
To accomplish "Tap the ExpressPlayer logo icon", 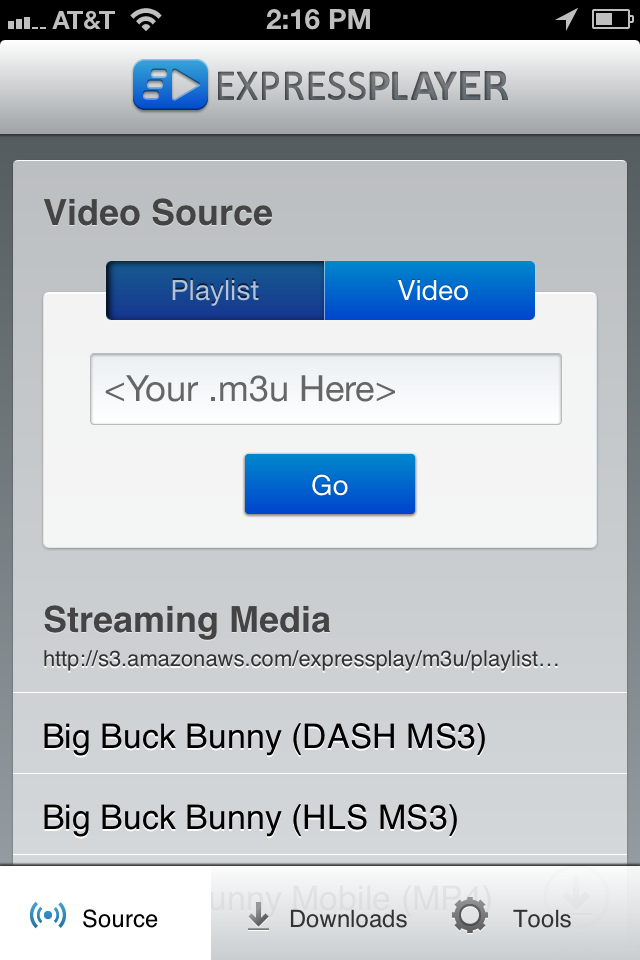I will 170,85.
